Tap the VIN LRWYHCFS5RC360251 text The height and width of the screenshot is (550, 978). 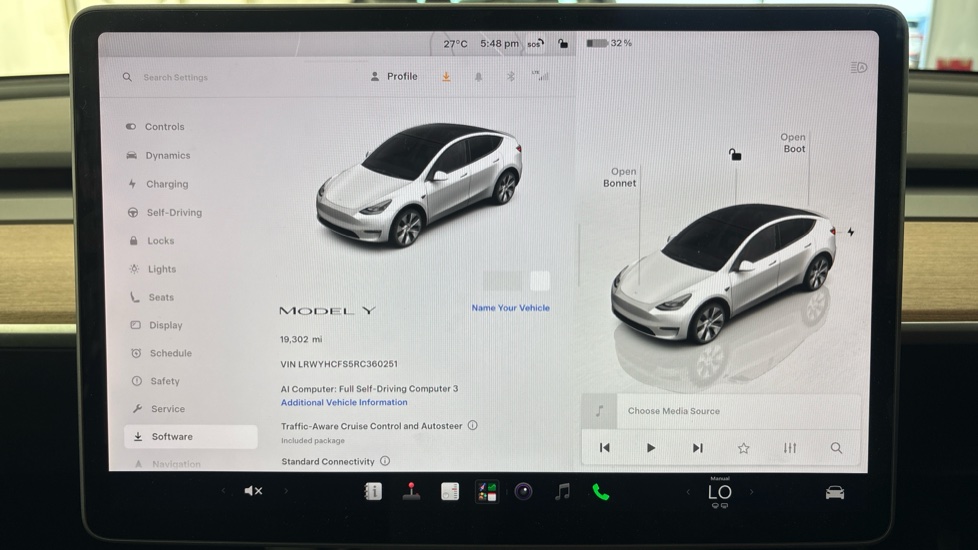click(339, 364)
